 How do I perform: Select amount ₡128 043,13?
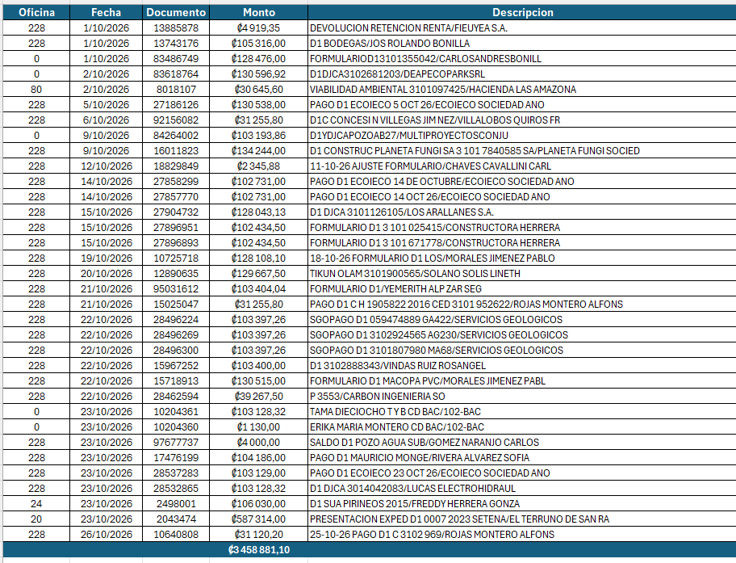pos(259,212)
